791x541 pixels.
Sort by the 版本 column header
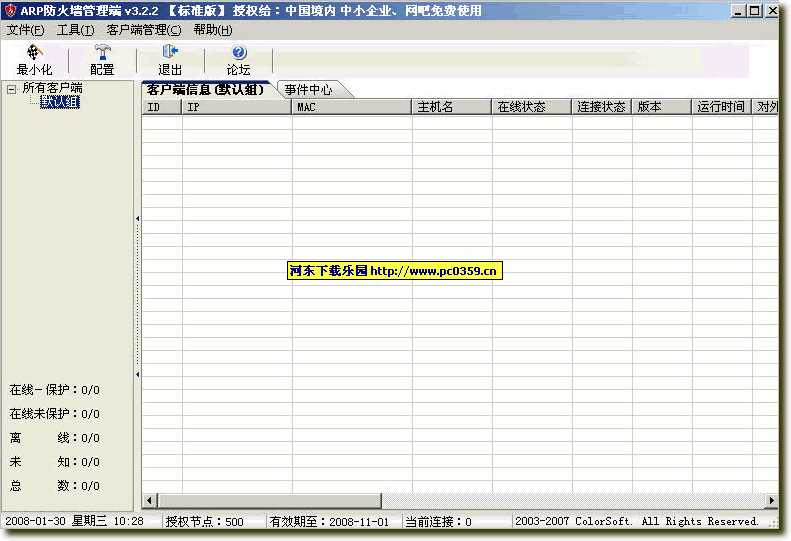pos(661,107)
